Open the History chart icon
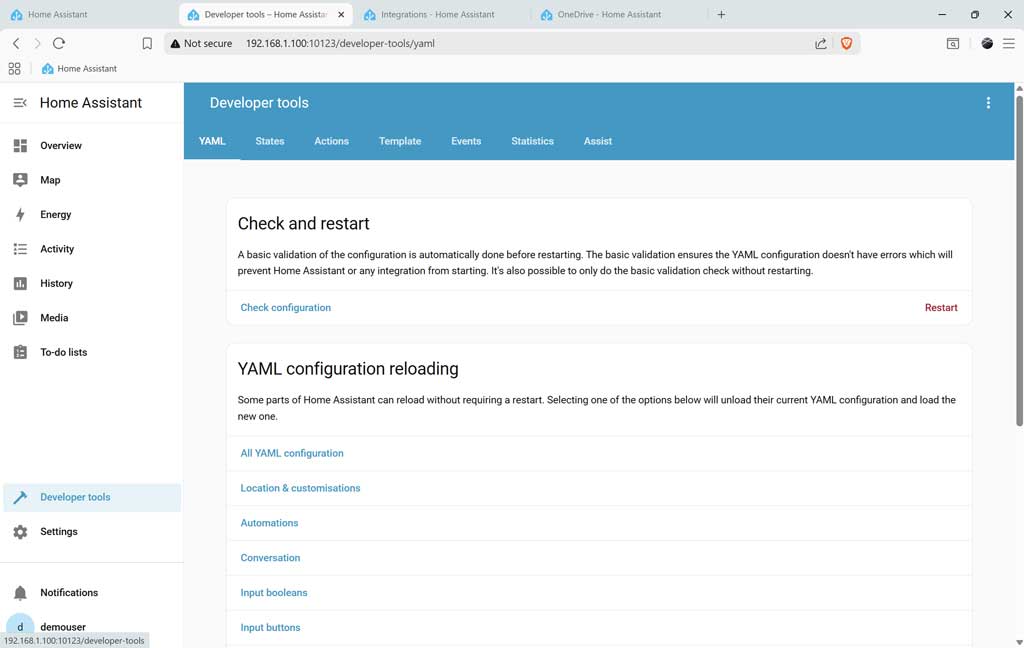This screenshot has width=1024, height=648. coord(20,284)
